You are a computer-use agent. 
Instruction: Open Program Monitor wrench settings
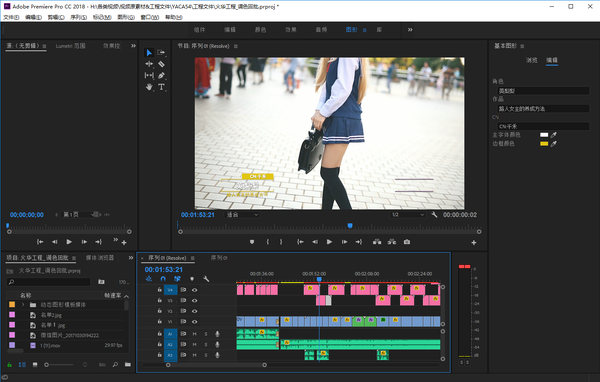434,215
